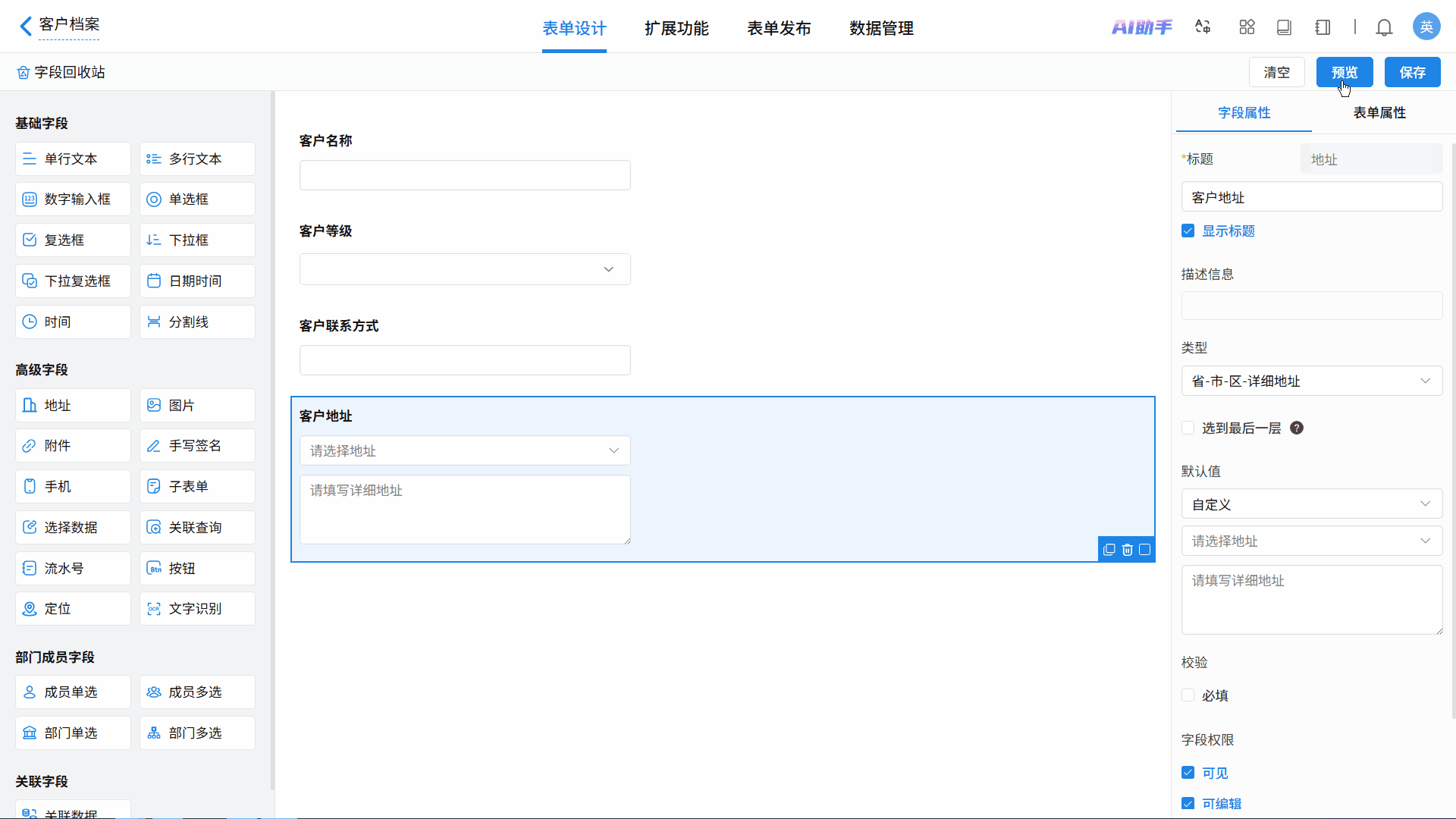Delete 客户地址 field with trash icon
Viewport: 1456px width, 819px height.
pyautogui.click(x=1128, y=550)
